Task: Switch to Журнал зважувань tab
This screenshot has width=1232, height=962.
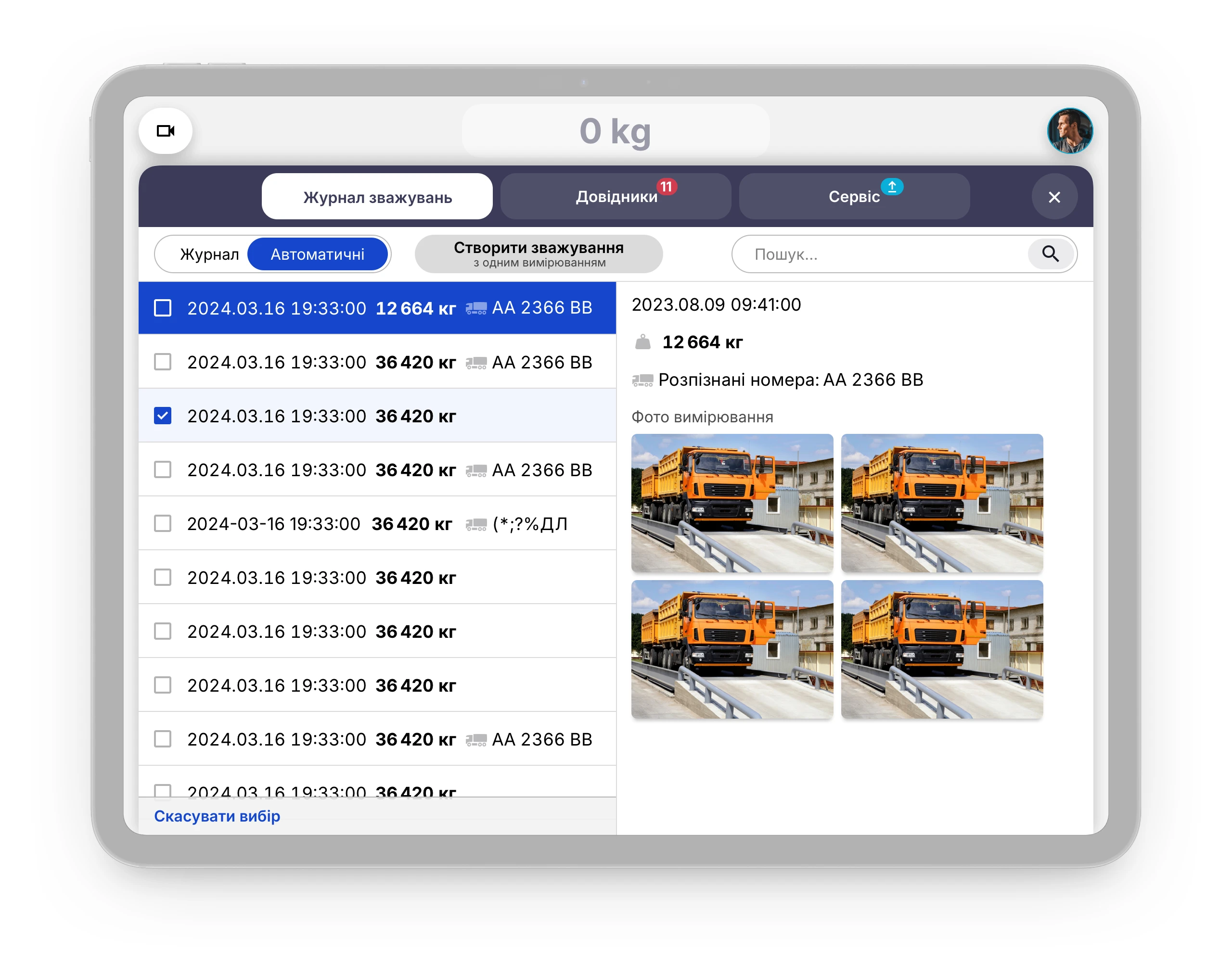Action: tap(377, 197)
